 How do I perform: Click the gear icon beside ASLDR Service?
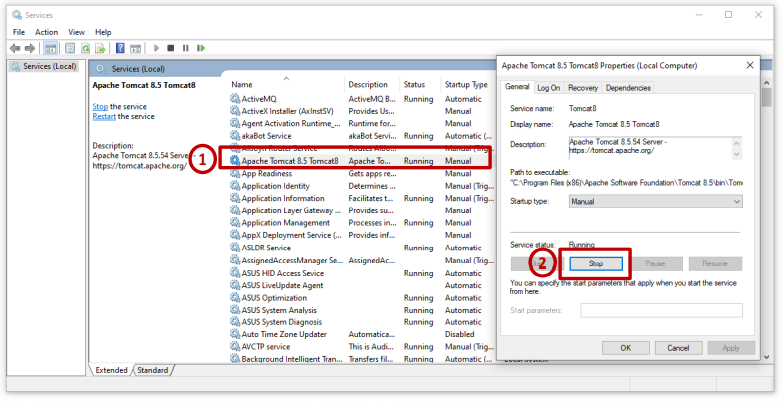235,248
